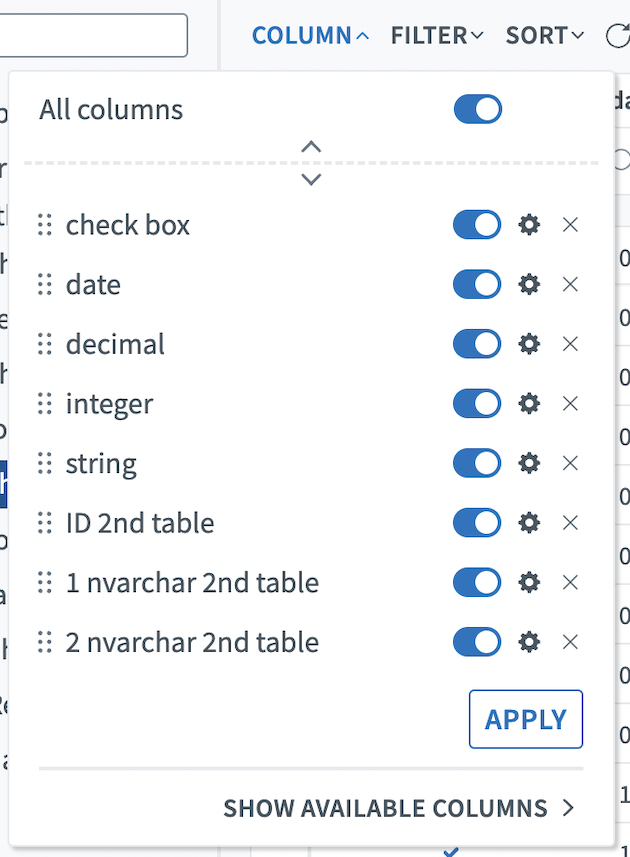Screen dimensions: 630x857
Task: Turn off the integer column toggle
Action: tap(477, 404)
